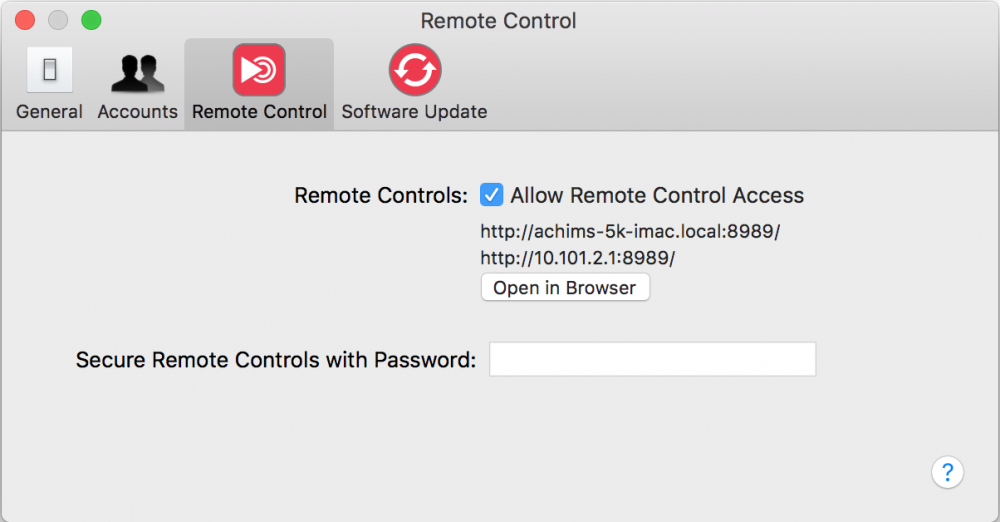Click the achims-5k-imac.local:8989 address
The height and width of the screenshot is (522, 1000).
[630, 231]
